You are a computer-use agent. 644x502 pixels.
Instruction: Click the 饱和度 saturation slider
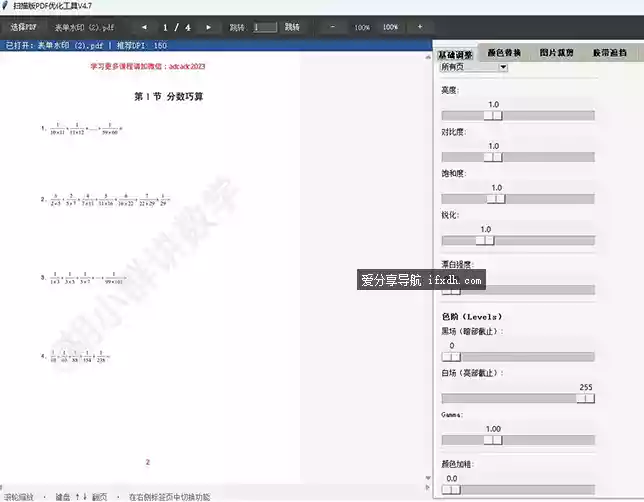click(518, 199)
